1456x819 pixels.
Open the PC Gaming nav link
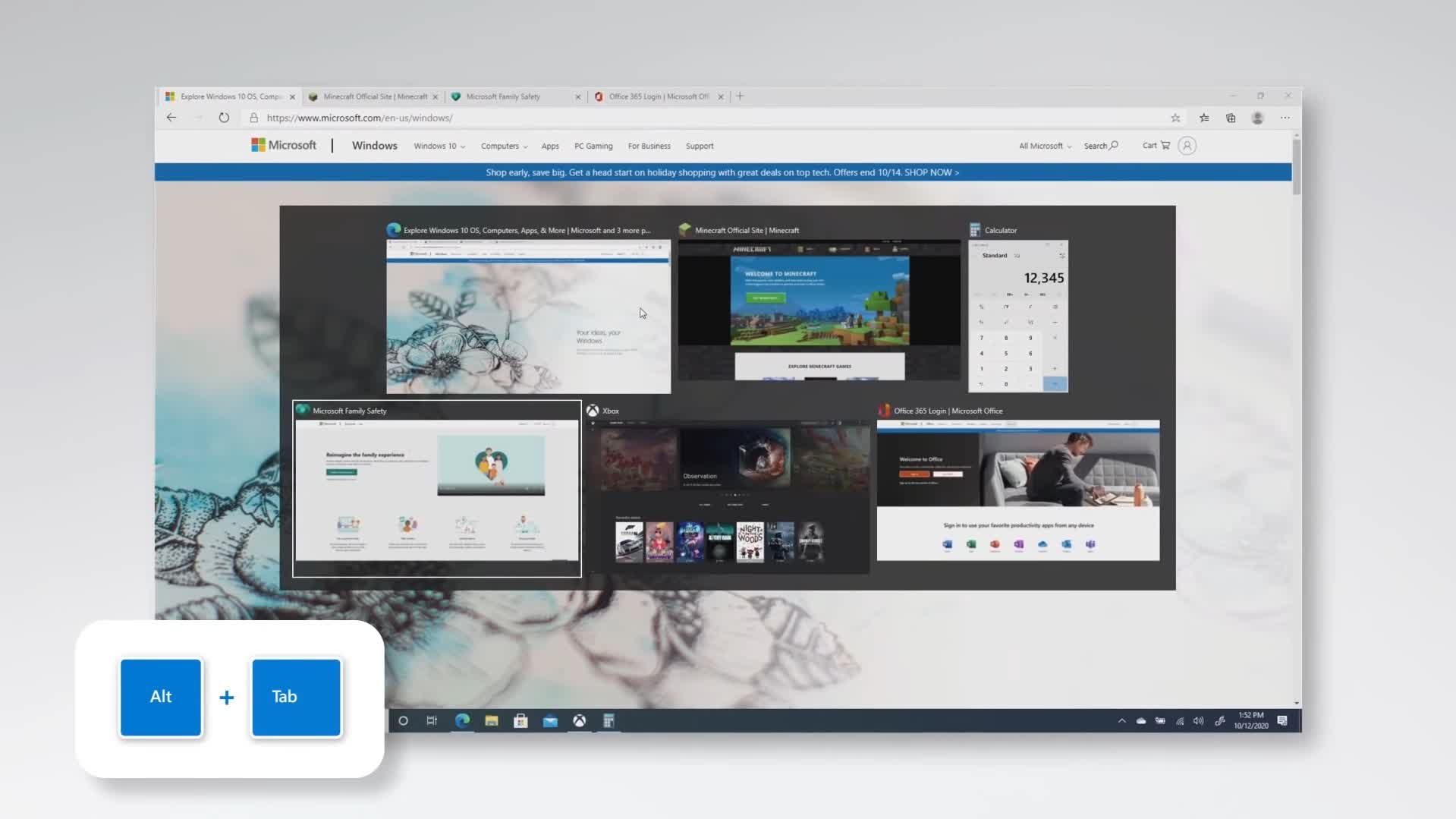pyautogui.click(x=593, y=146)
